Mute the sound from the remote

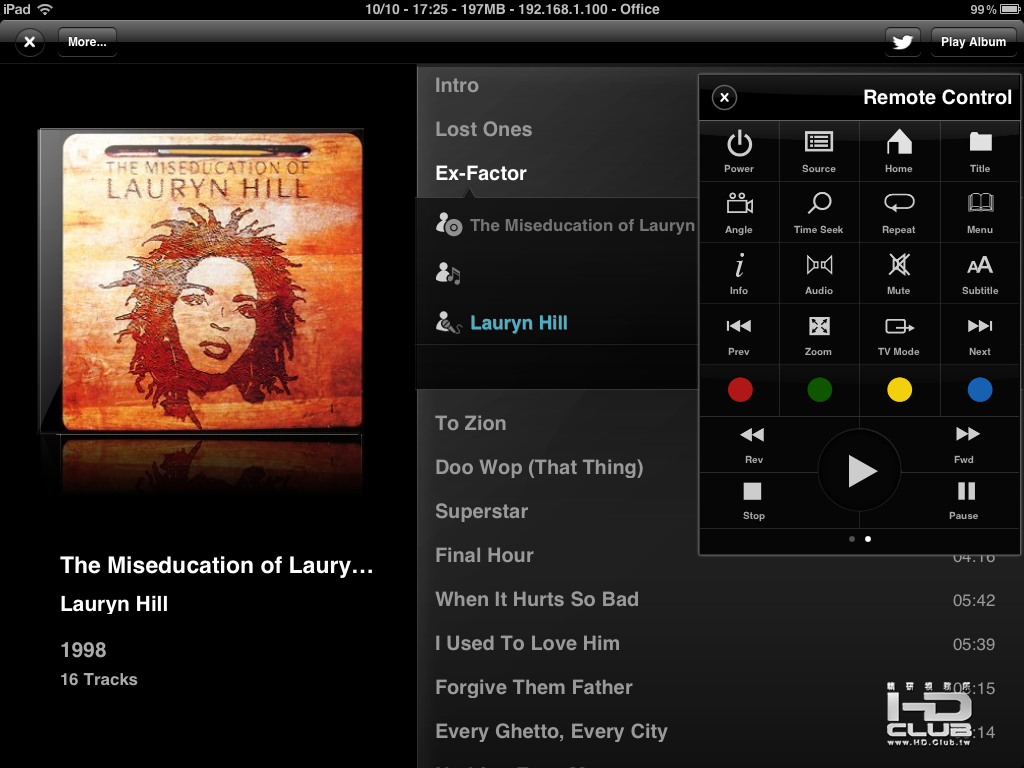[899, 274]
